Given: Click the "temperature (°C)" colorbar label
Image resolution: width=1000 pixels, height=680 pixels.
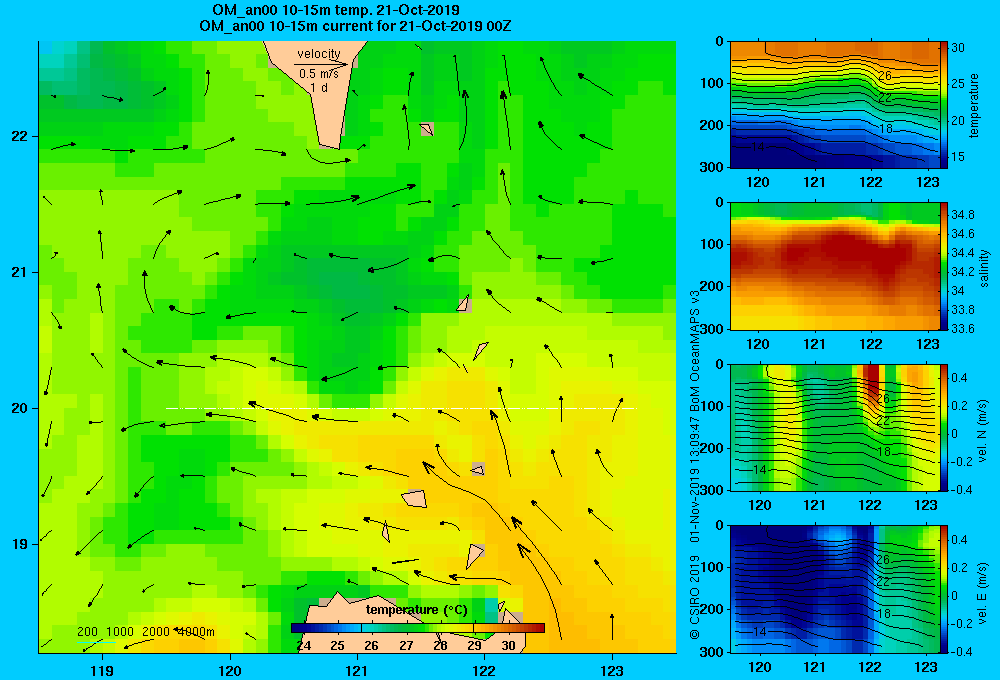Looking at the screenshot, I should [417, 610].
